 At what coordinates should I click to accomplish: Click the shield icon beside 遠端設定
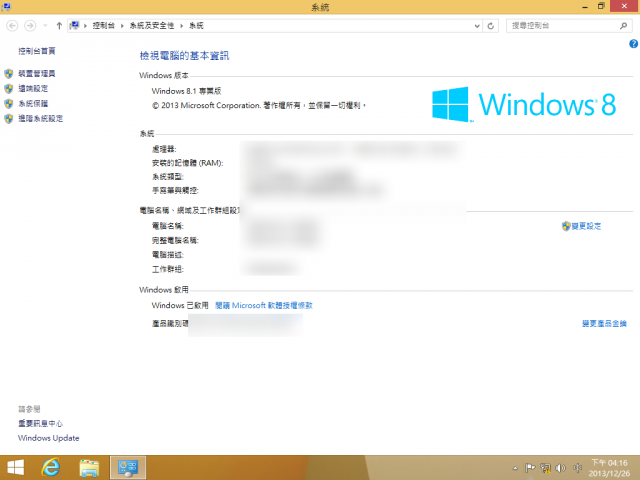9,89
